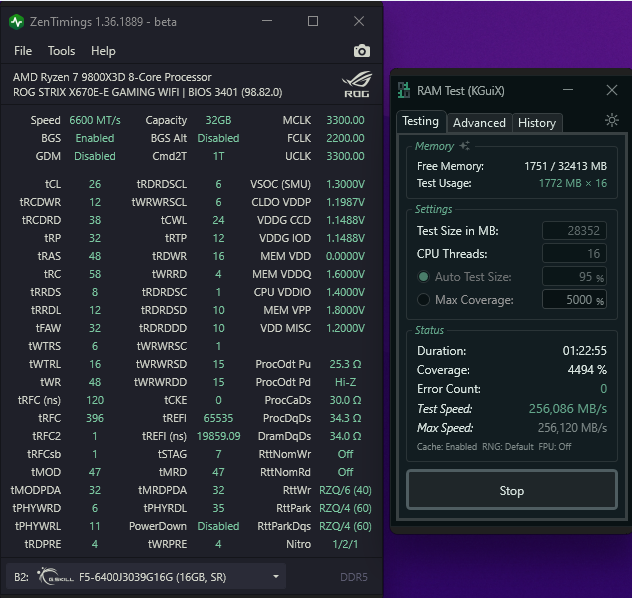Click the RAM Test app icon

tap(403, 90)
